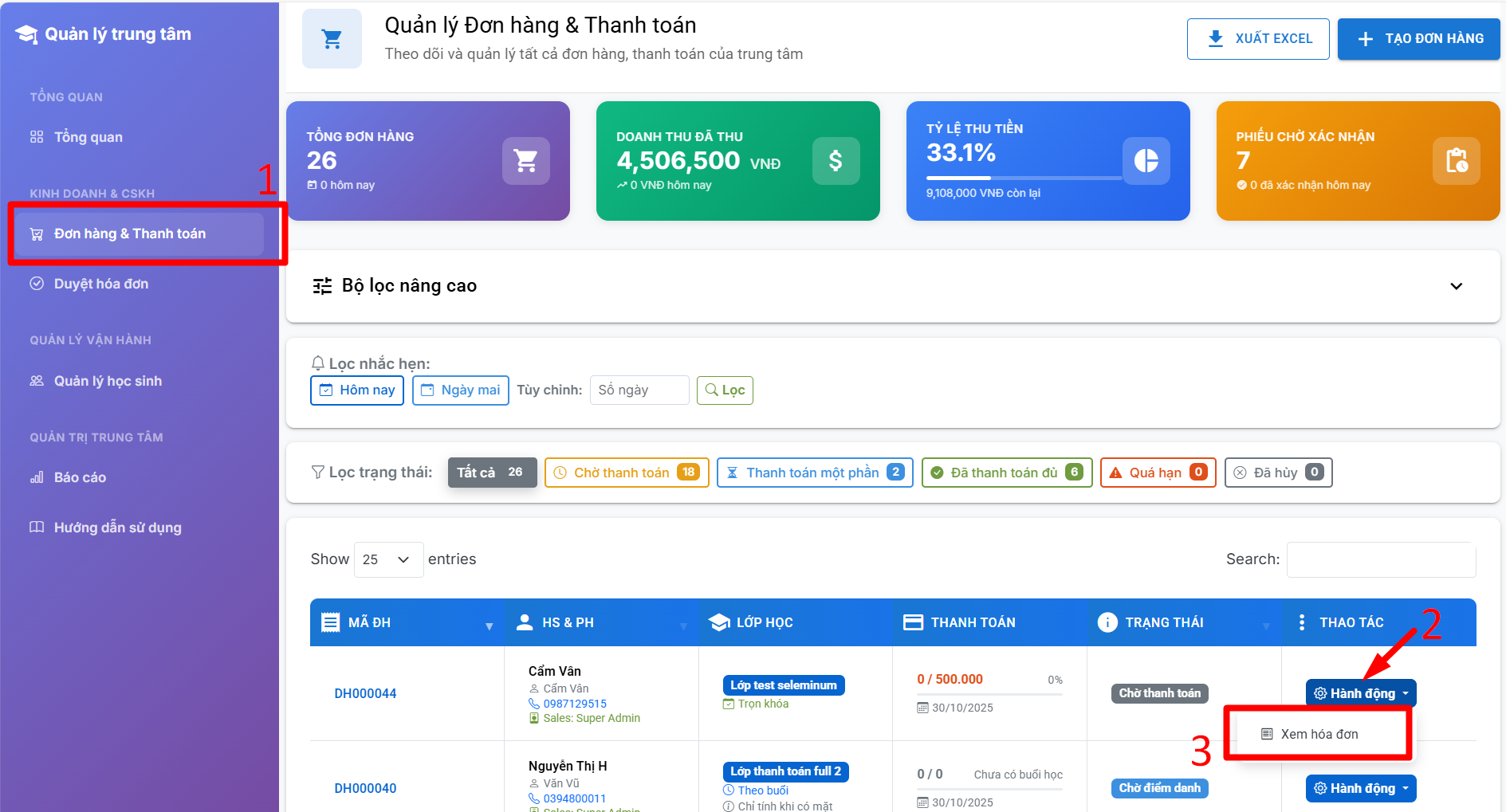
Task: Click clipboard icon in Phiếu chờ xác nhận card
Action: pos(1456,161)
